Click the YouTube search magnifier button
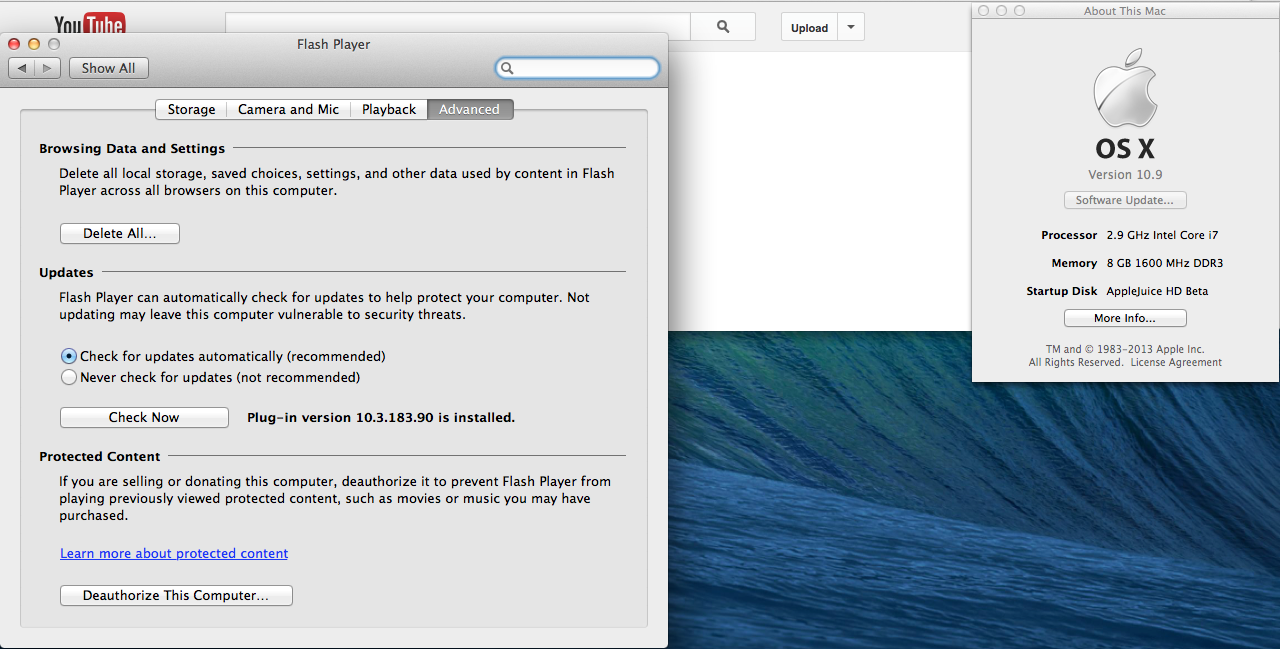 (723, 27)
